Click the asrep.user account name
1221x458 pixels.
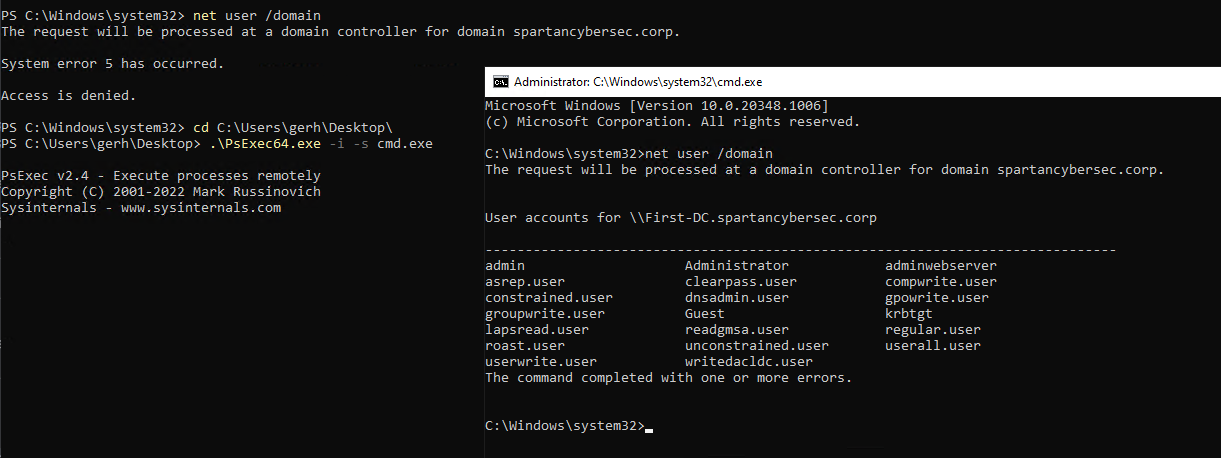click(x=525, y=282)
